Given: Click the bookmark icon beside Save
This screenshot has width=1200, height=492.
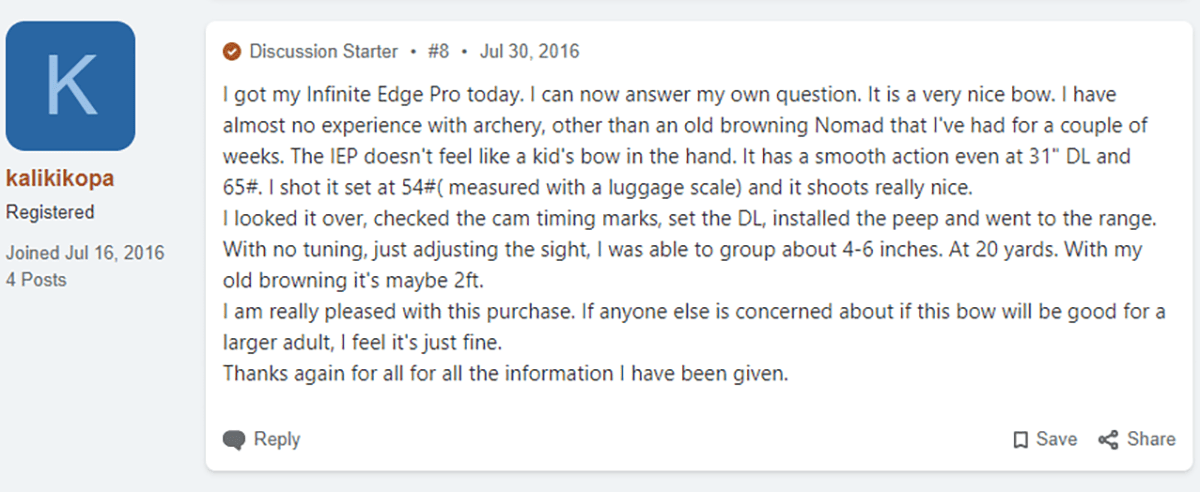Looking at the screenshot, I should [1020, 439].
